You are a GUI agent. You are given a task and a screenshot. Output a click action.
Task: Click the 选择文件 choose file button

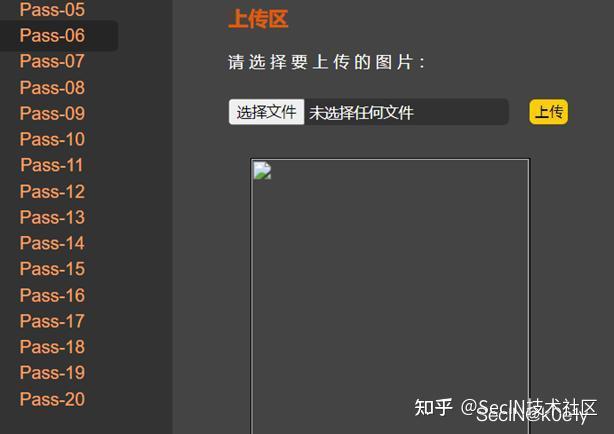(x=266, y=112)
